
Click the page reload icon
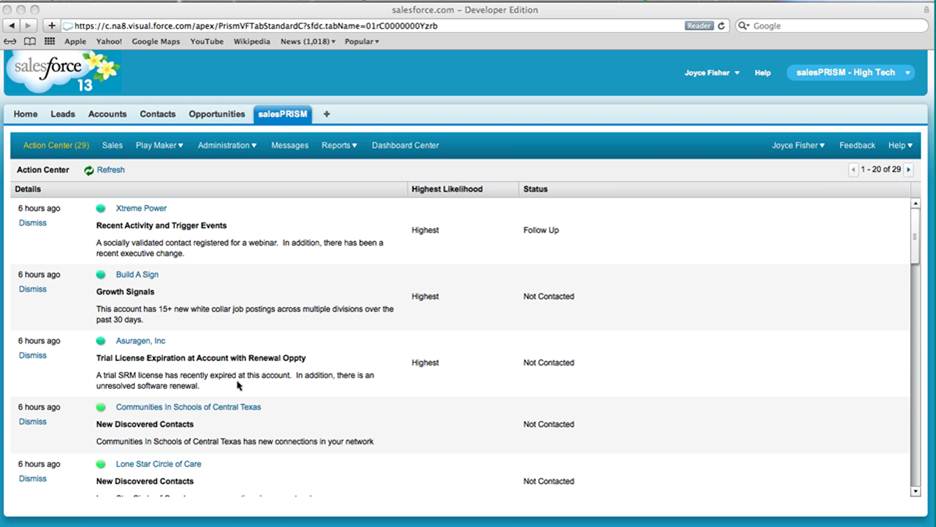721,26
